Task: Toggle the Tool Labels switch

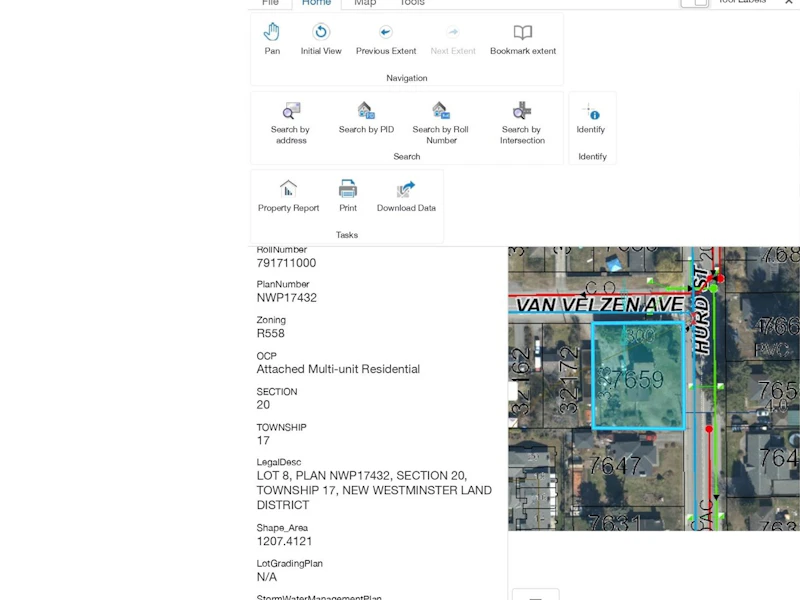Action: pyautogui.click(x=695, y=3)
